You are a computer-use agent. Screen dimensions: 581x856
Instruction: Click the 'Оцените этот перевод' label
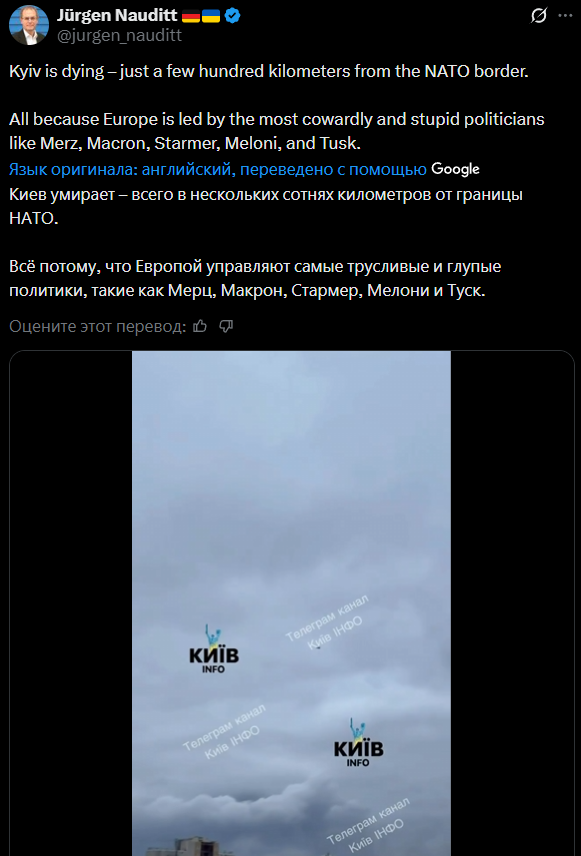click(x=98, y=326)
